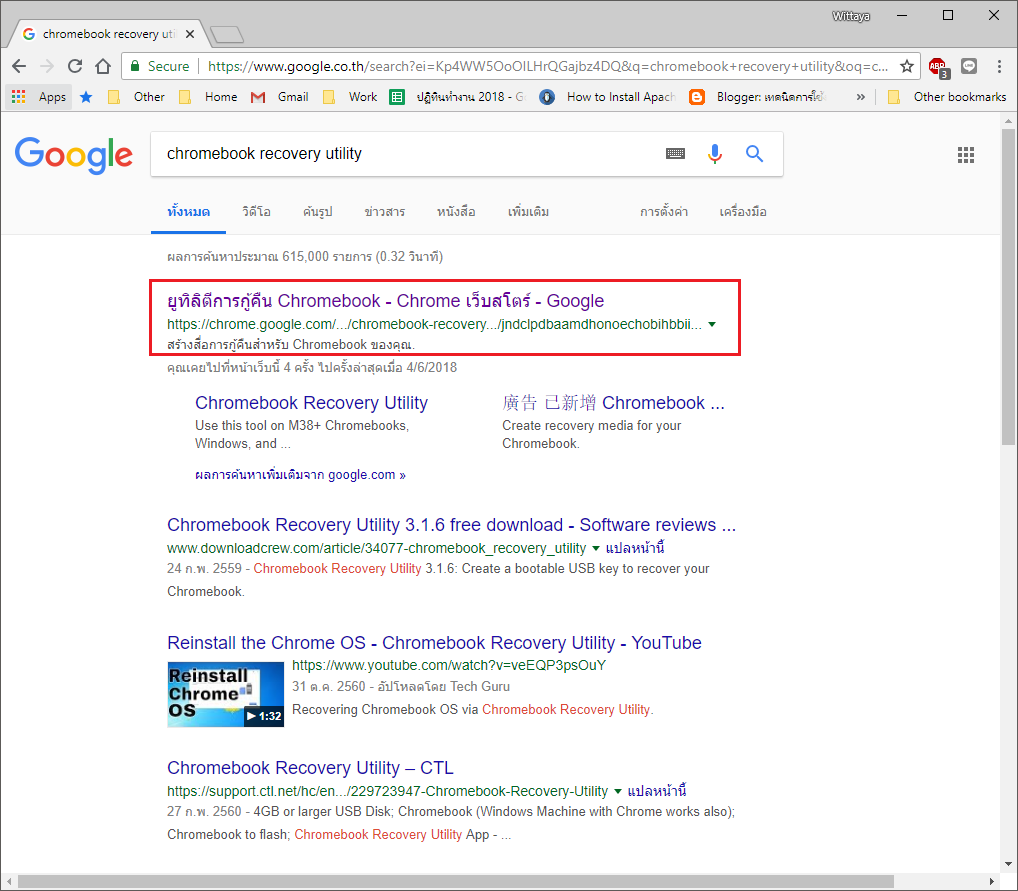The image size is (1018, 891).
Task: Switch to the 'ค้นรูป' images tab
Action: (x=317, y=212)
